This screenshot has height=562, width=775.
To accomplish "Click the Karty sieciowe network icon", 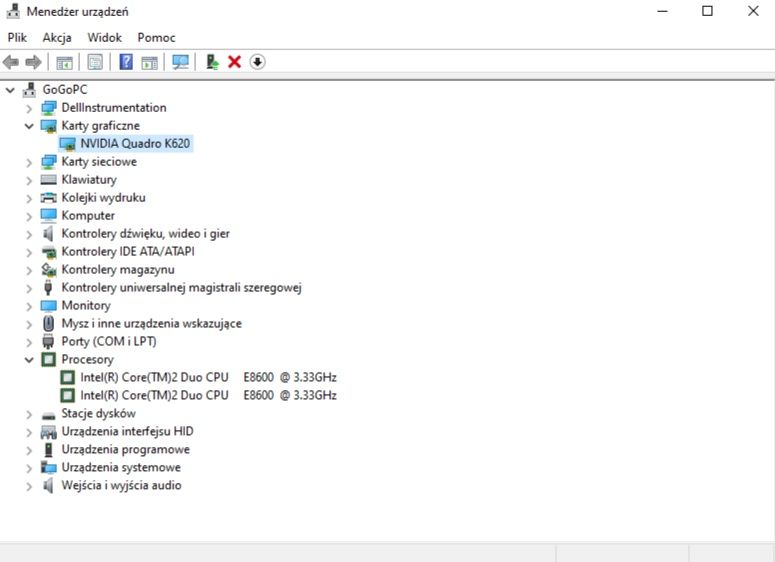I will coord(48,162).
